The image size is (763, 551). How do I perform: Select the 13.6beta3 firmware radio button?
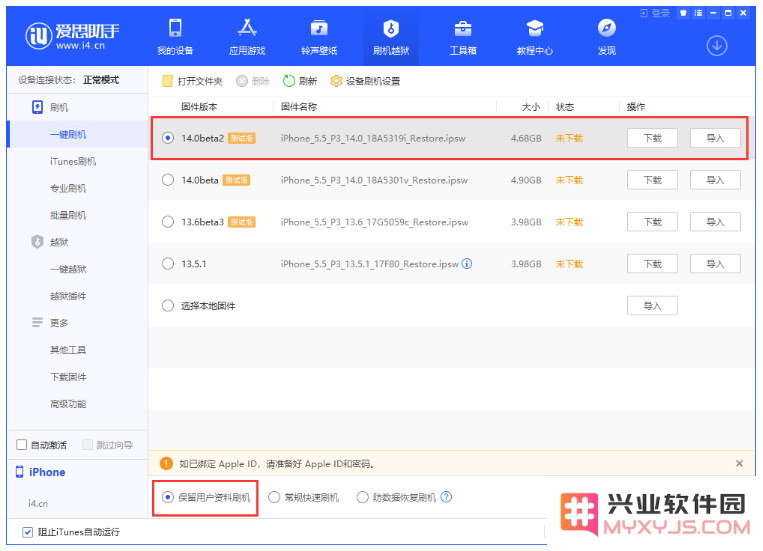tap(168, 222)
